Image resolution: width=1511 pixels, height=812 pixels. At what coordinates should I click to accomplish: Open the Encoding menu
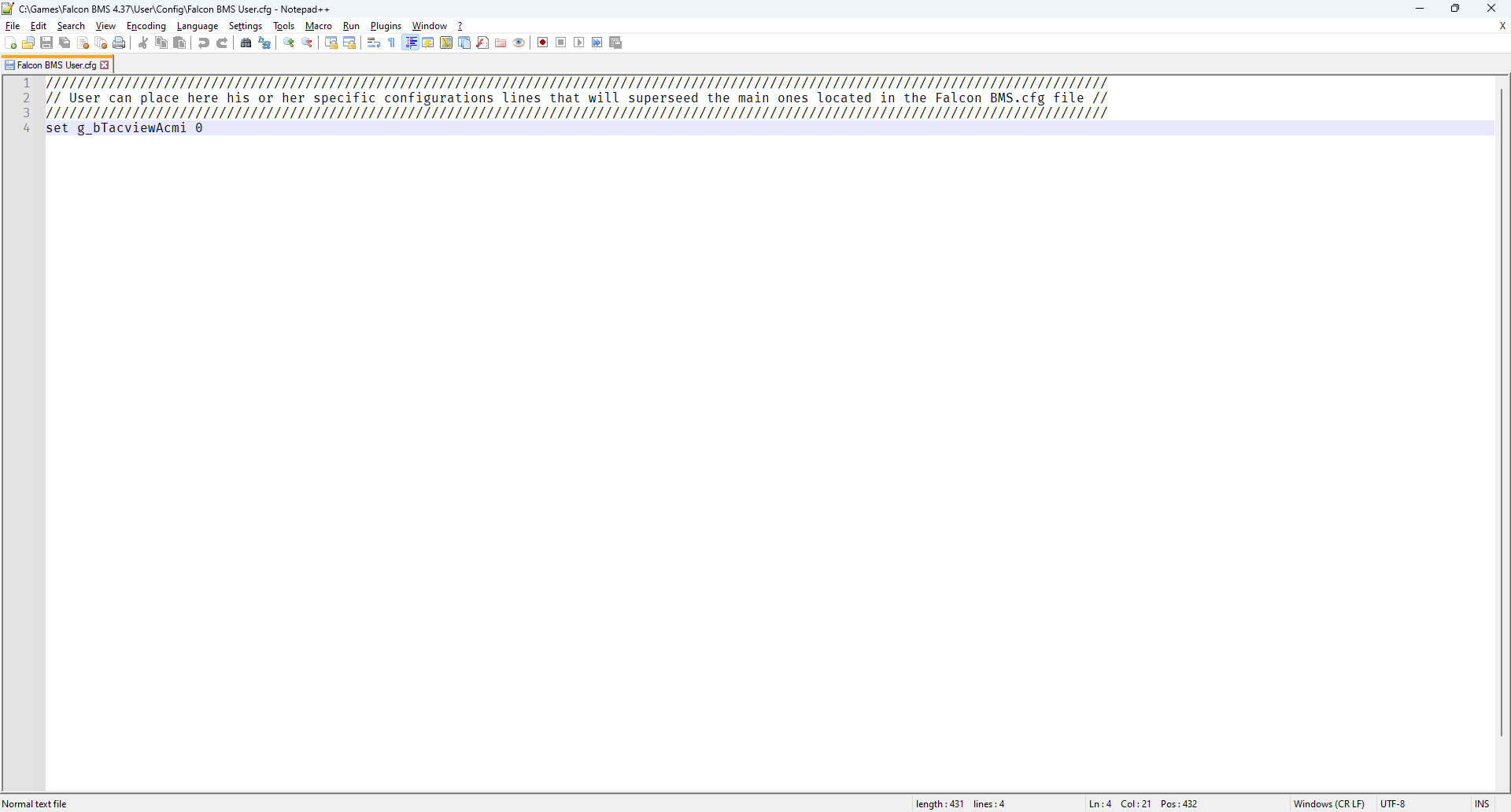(146, 26)
